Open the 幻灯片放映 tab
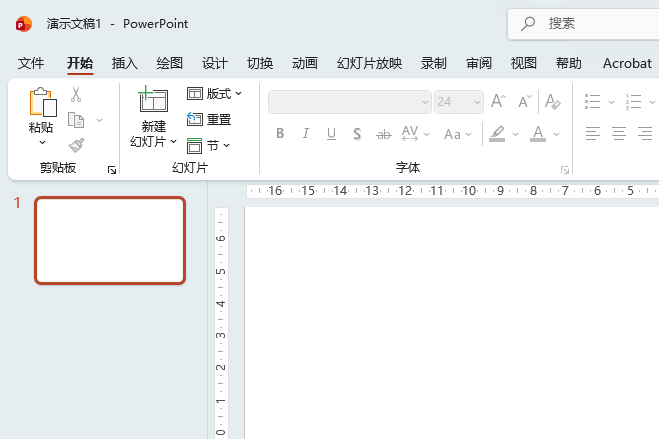 369,63
